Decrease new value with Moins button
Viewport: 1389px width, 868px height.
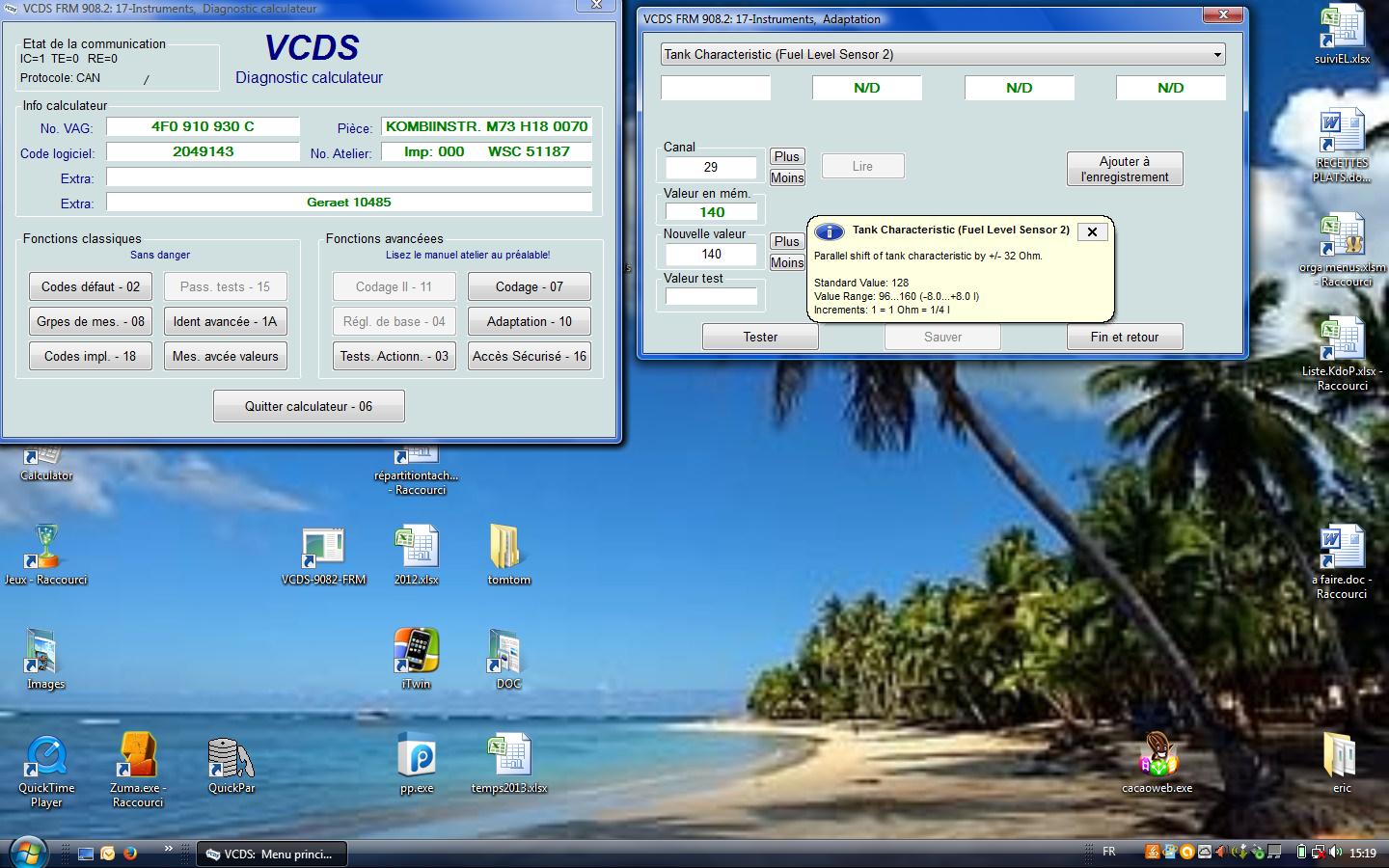[x=786, y=262]
